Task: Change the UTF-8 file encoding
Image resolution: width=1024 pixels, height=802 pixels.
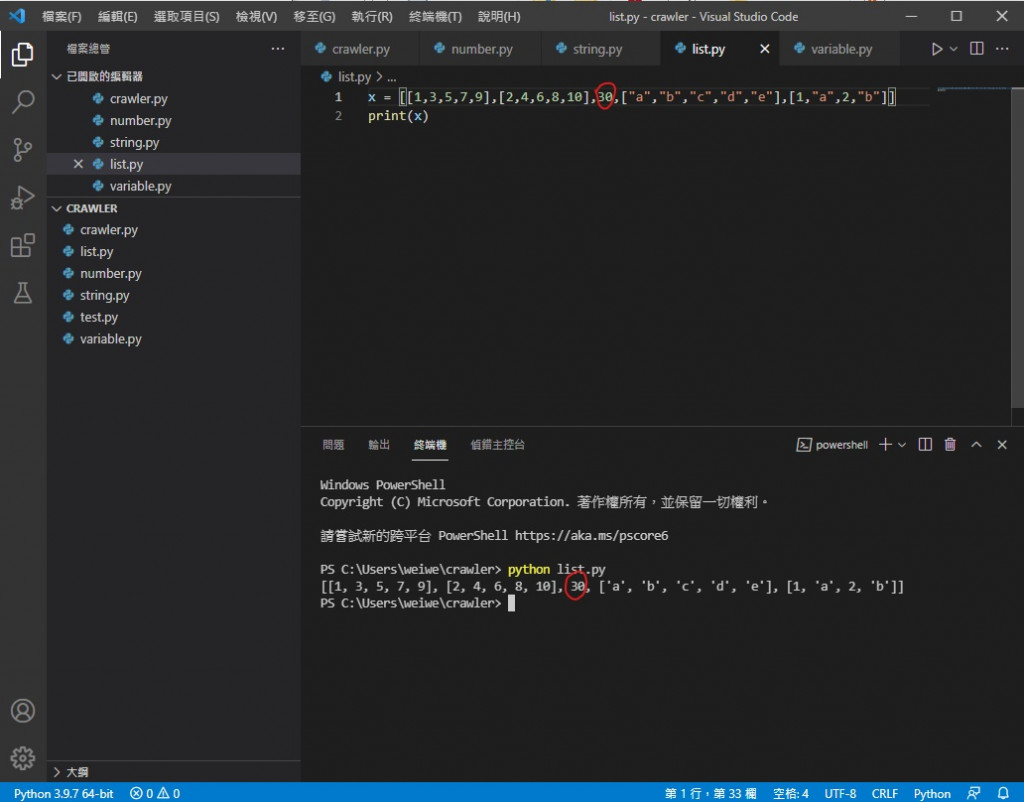Action: pyautogui.click(x=840, y=794)
